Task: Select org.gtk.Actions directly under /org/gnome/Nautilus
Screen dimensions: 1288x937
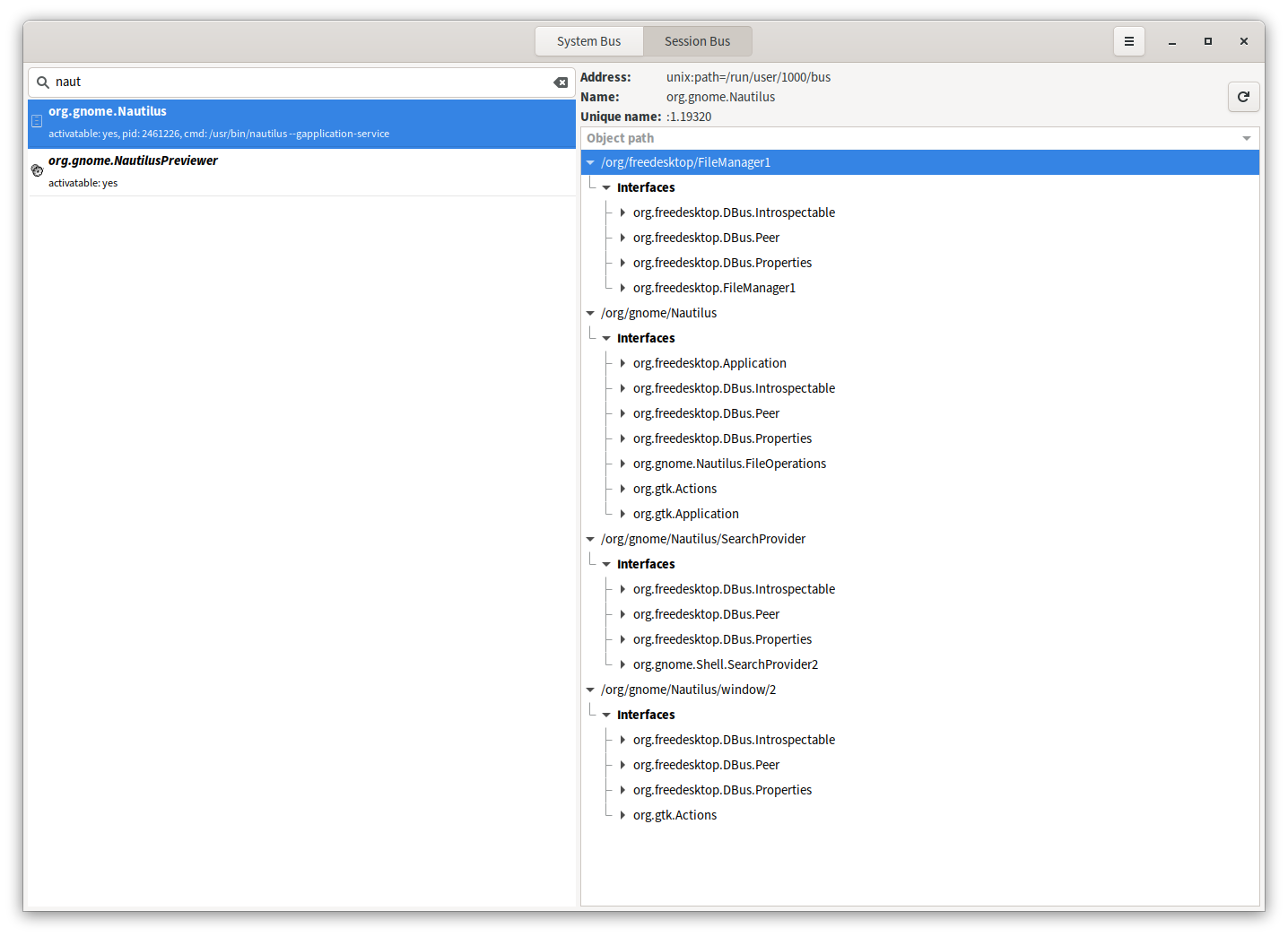Action: point(674,489)
